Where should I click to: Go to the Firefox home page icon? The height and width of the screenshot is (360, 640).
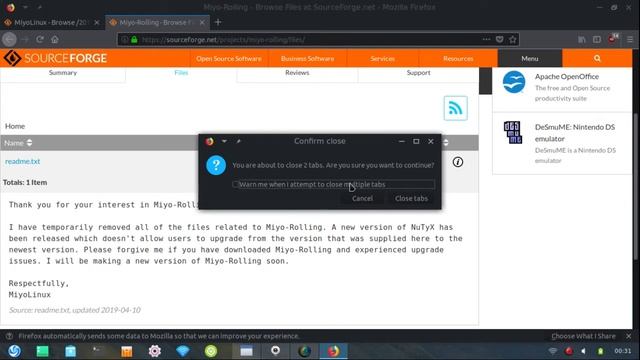[x=55, y=40]
